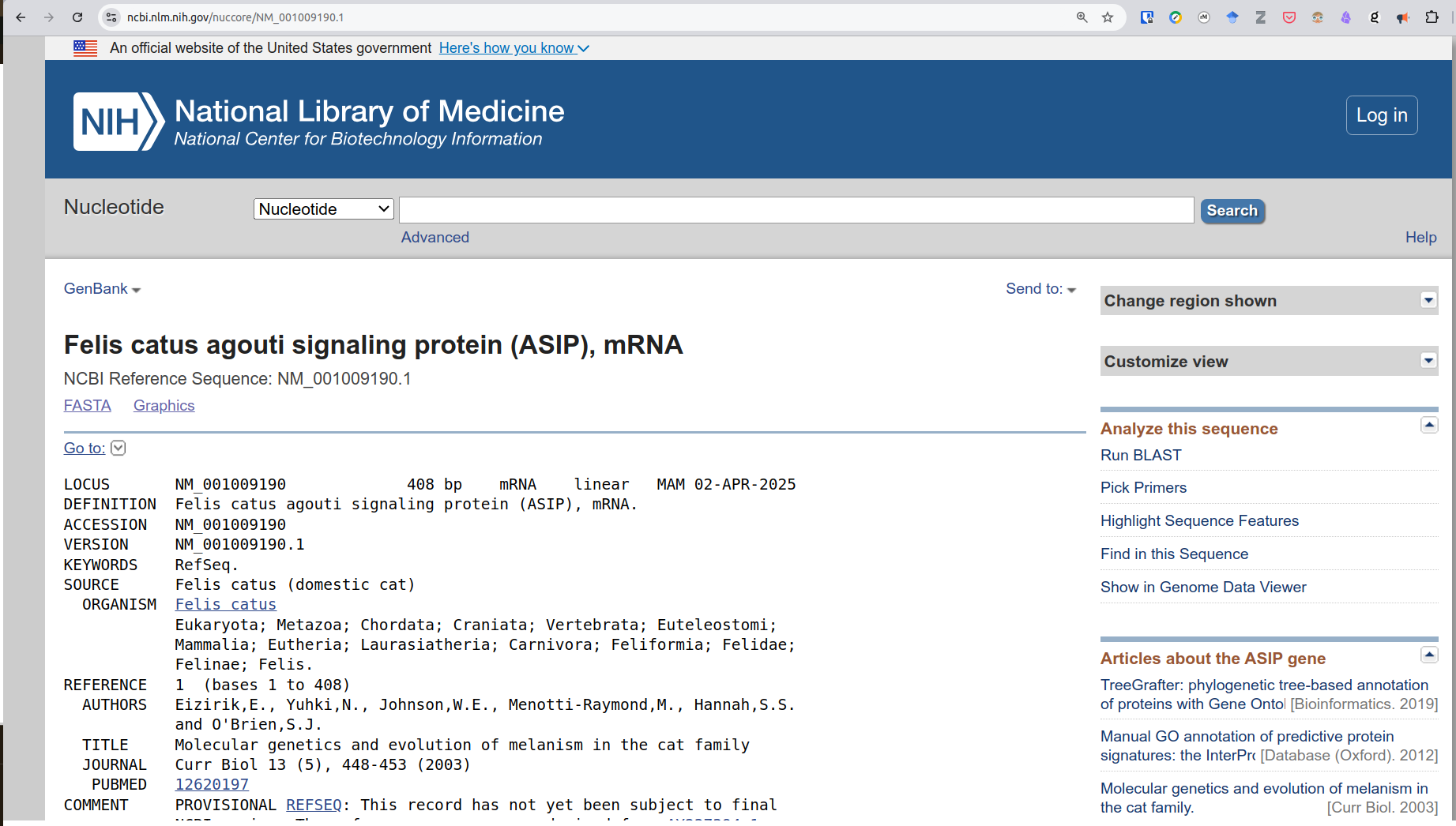Reload the page with the refresh icon

coord(77,17)
